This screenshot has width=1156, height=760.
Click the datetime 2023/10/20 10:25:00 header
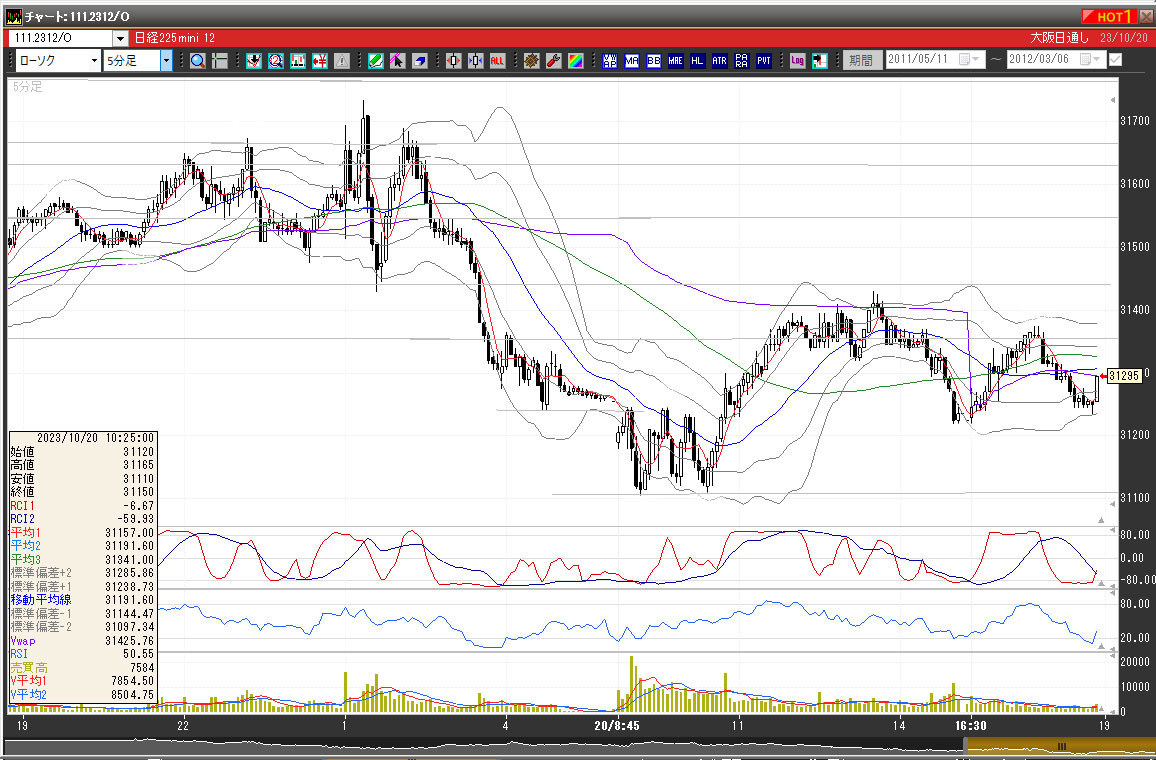[x=96, y=438]
